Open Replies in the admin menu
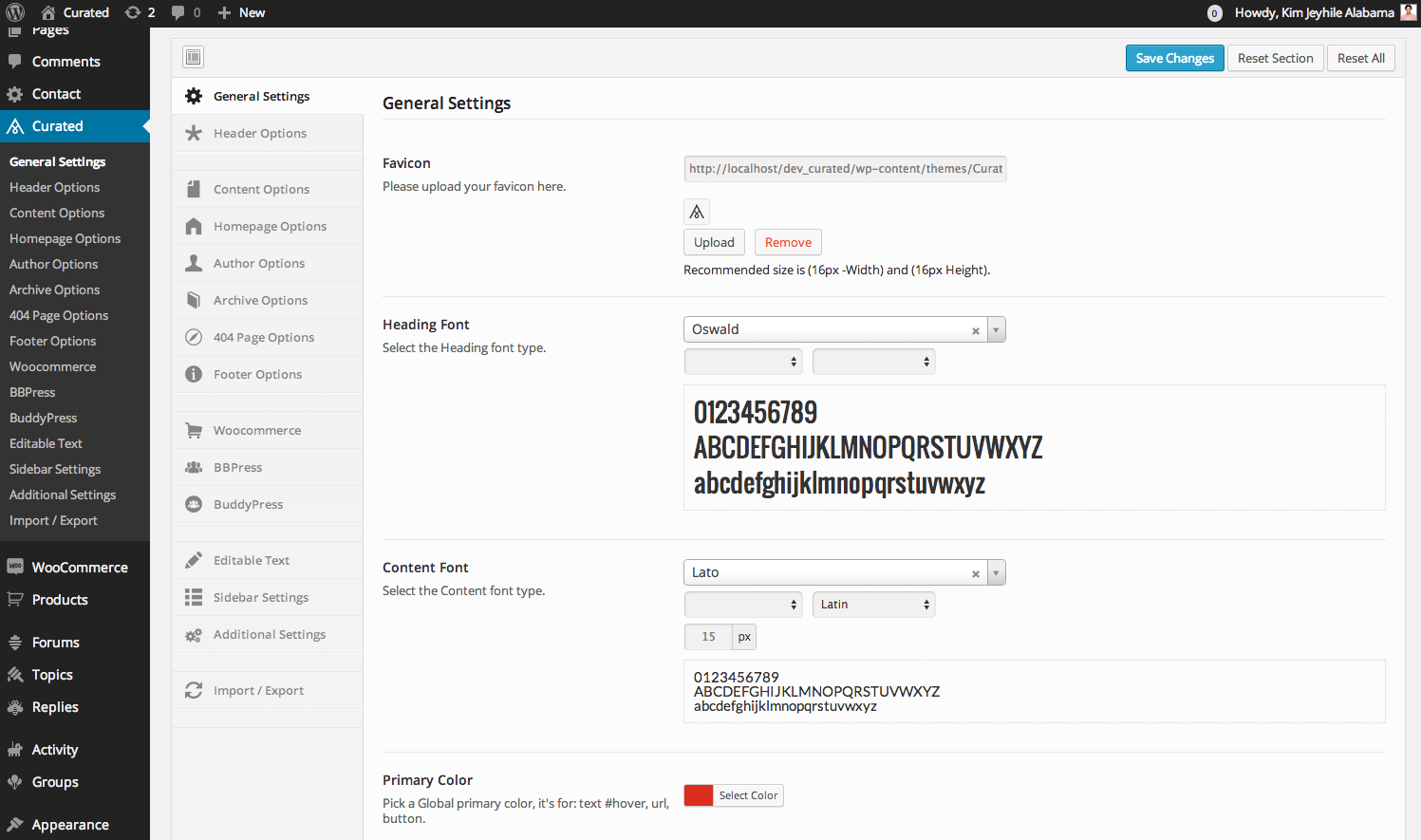This screenshot has height=840, width=1421. pyautogui.click(x=75, y=707)
